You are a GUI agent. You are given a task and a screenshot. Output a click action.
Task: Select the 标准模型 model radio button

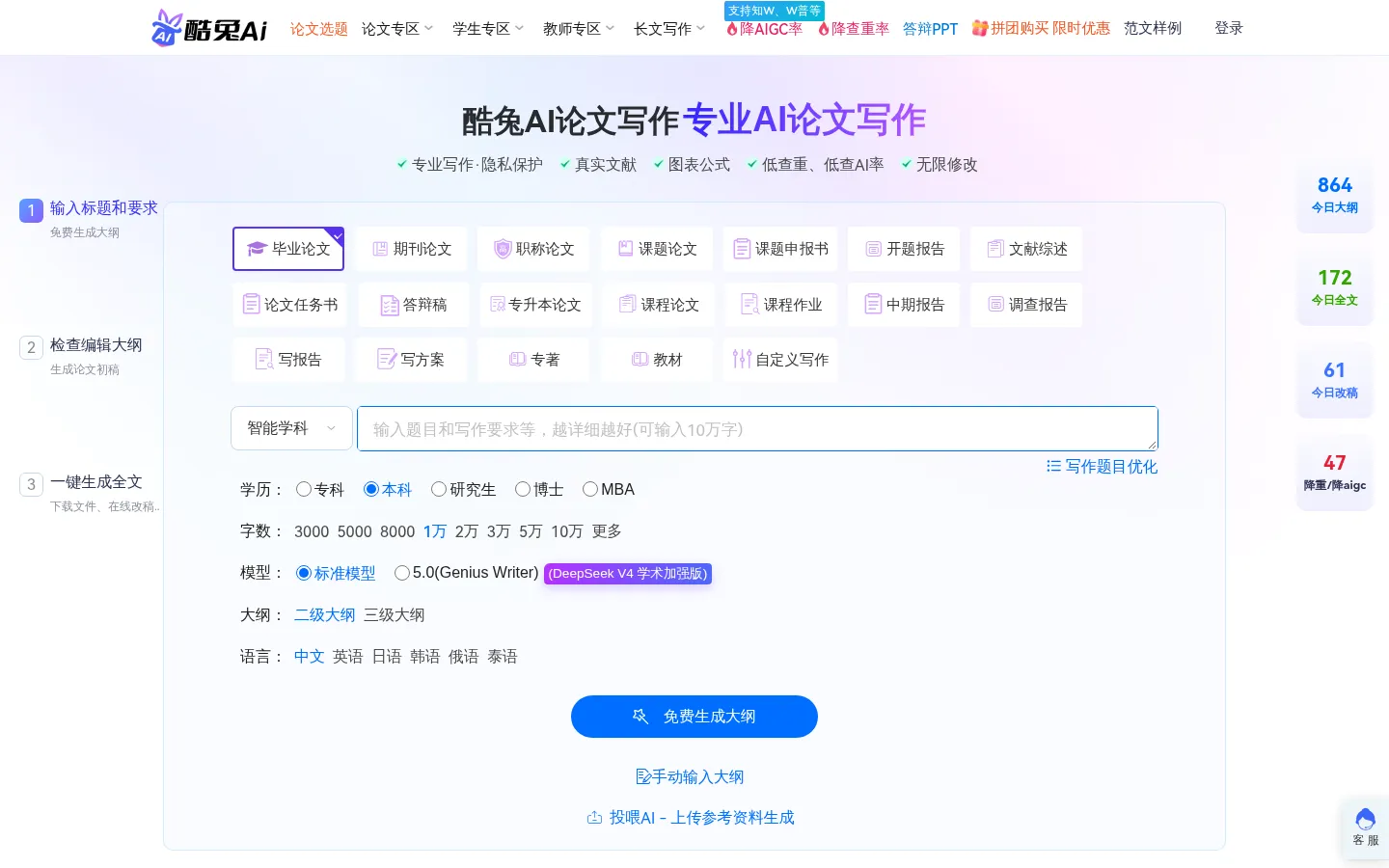click(304, 573)
